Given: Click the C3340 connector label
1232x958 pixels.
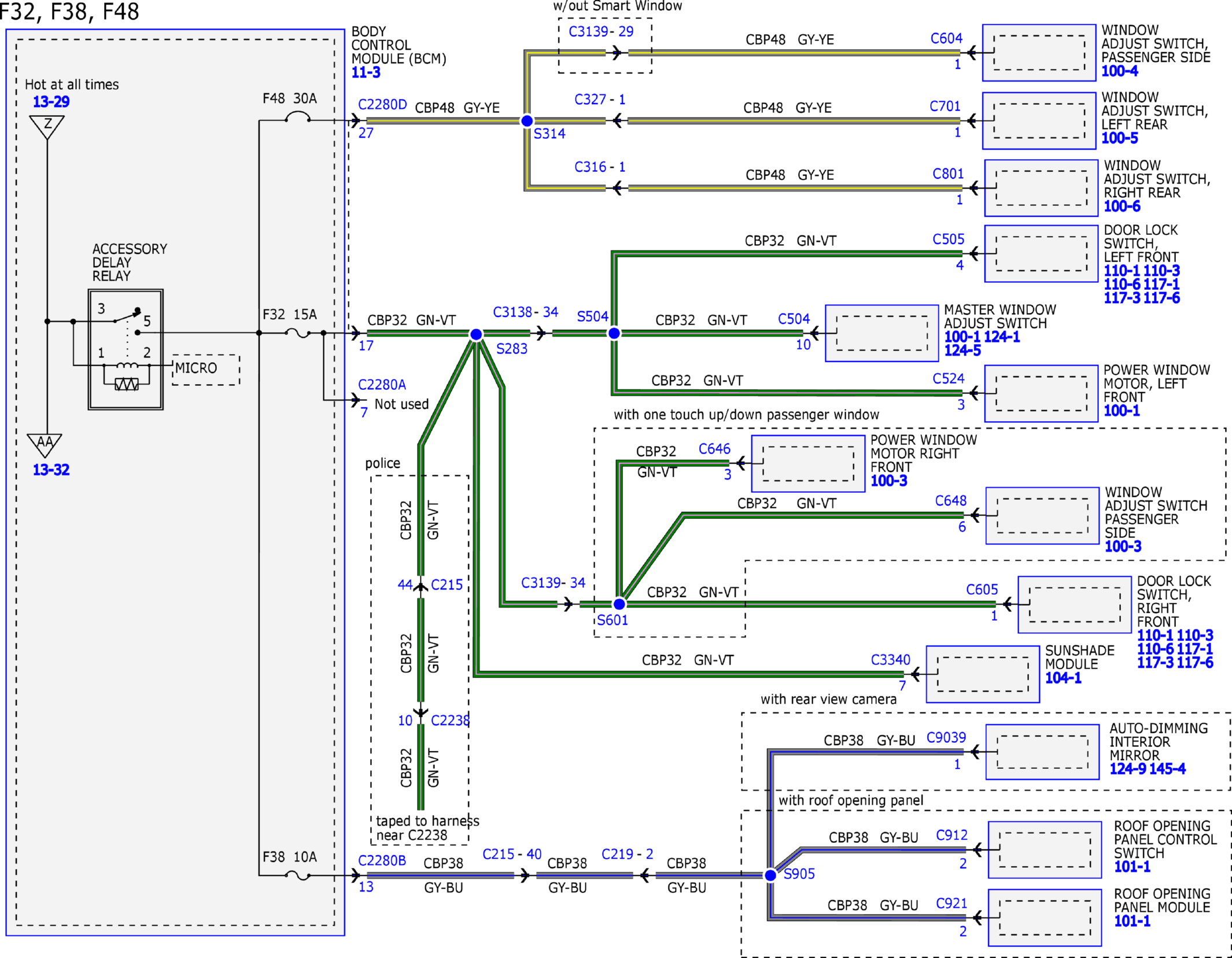Looking at the screenshot, I should [x=891, y=659].
